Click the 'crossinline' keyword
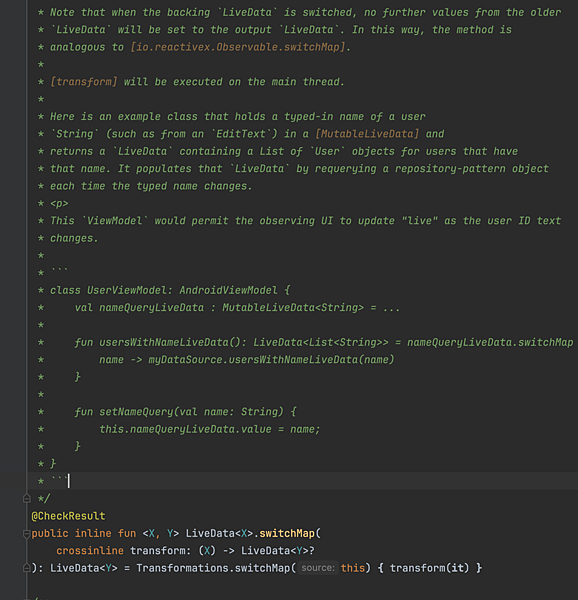This screenshot has width=578, height=600. pos(90,551)
